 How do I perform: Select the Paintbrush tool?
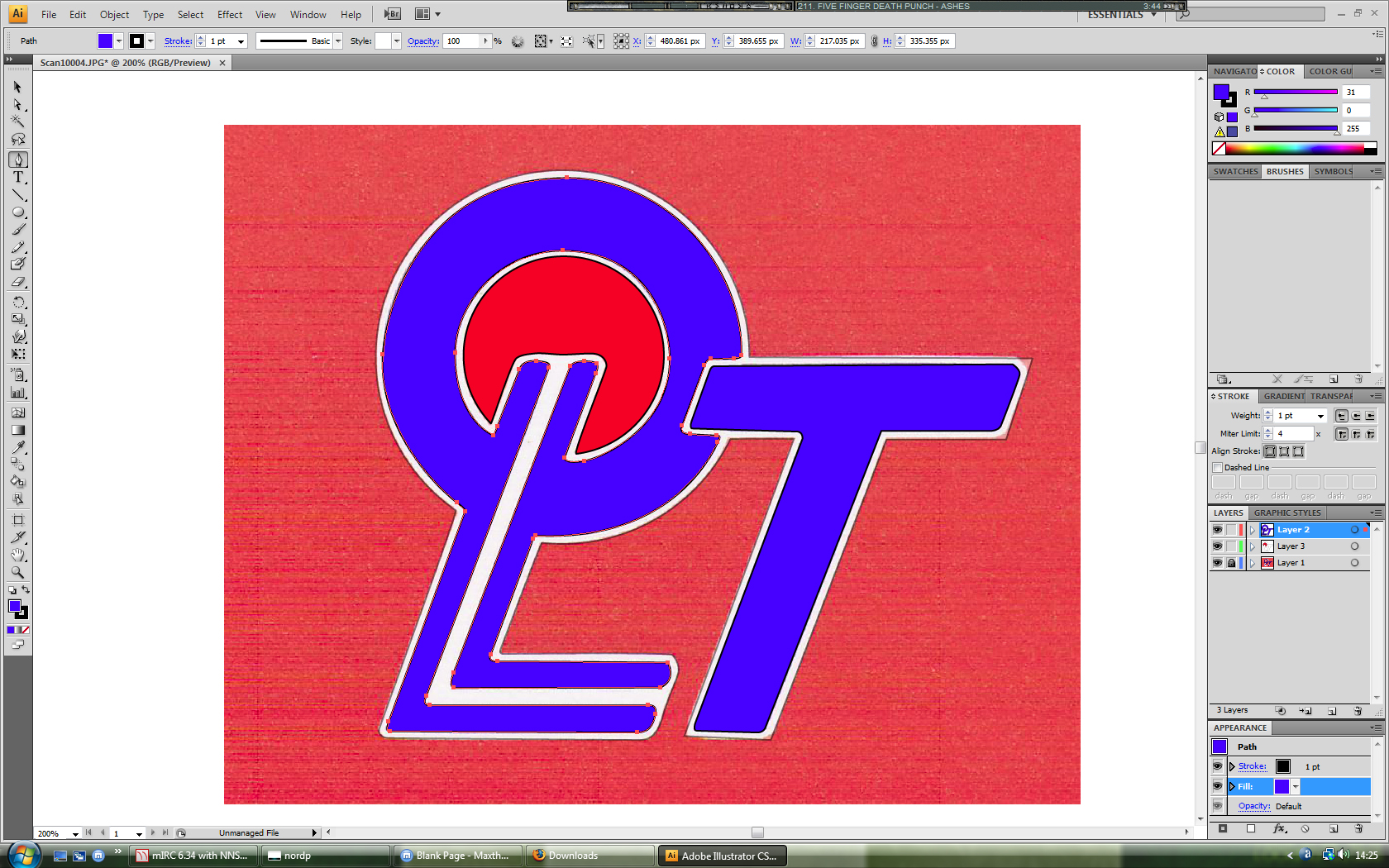point(17,230)
